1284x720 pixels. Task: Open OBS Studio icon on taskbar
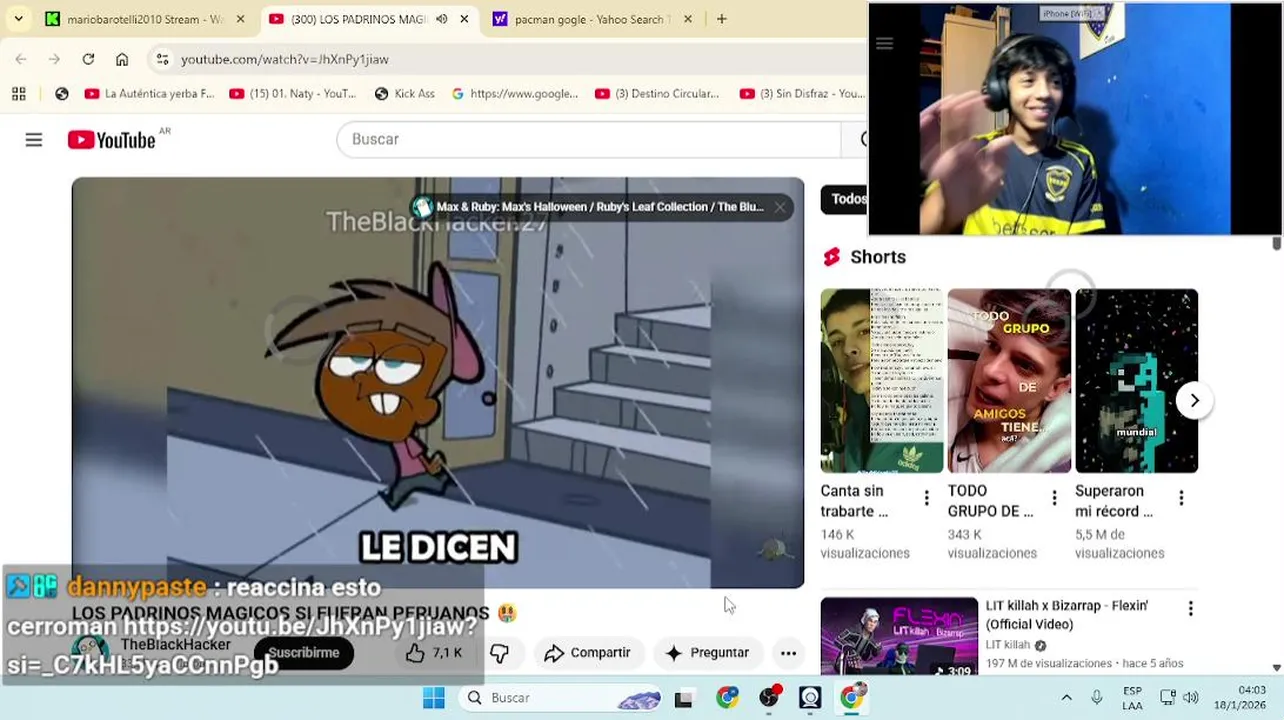click(x=769, y=698)
